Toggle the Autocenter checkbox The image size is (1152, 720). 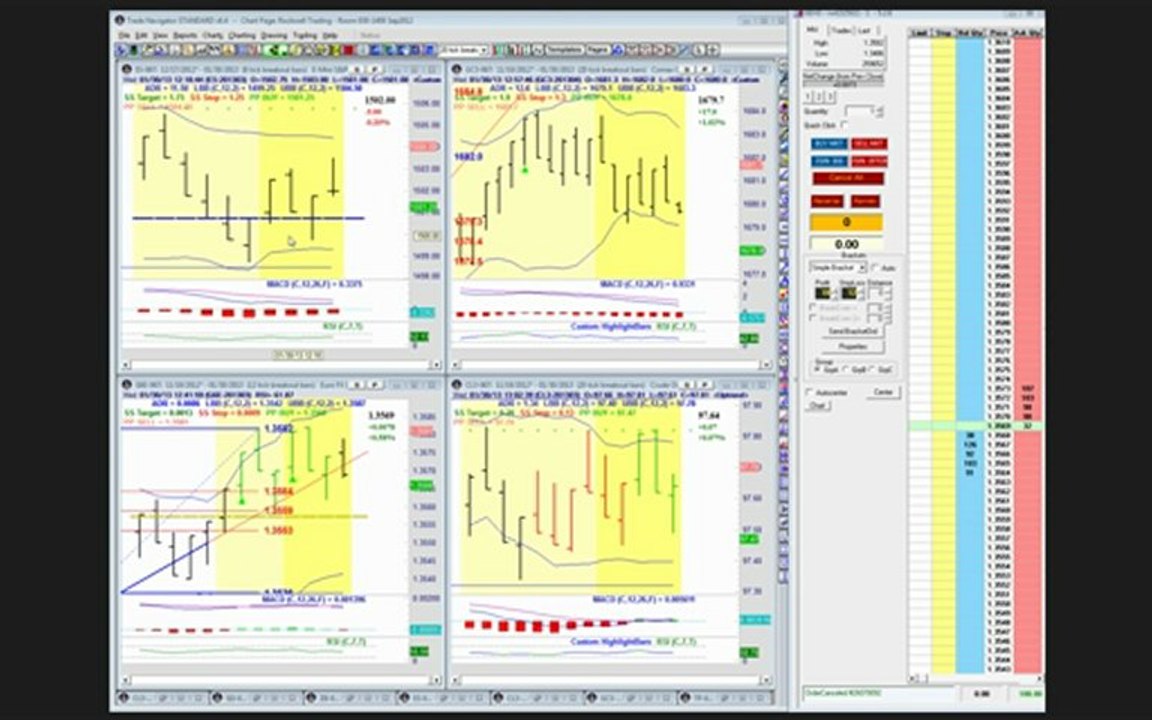[x=810, y=392]
